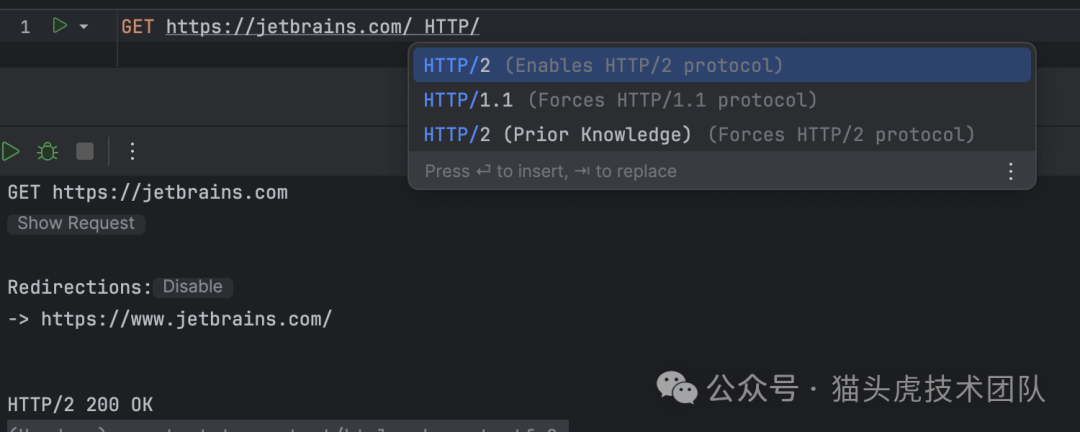This screenshot has width=1080, height=432.
Task: Open the https://www.jetbrains.com/ redirect link
Action: pos(186,320)
